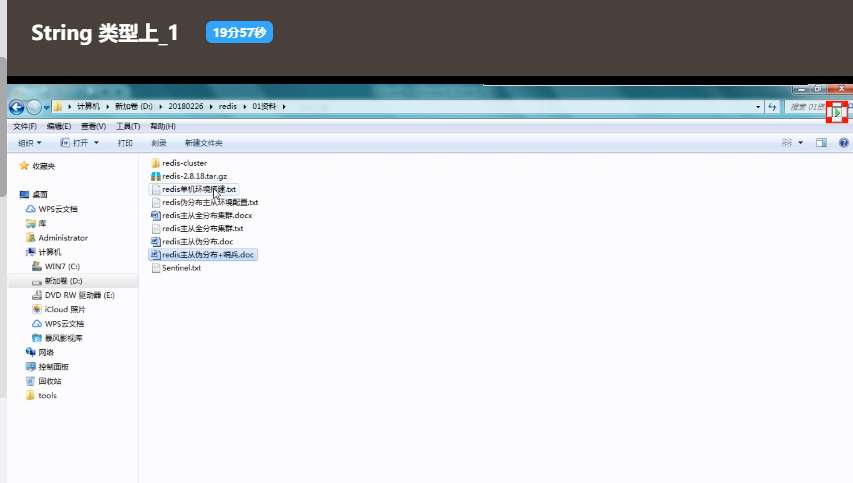
Task: Select the redis-2.8.18.tar.gz archive
Action: [194, 176]
